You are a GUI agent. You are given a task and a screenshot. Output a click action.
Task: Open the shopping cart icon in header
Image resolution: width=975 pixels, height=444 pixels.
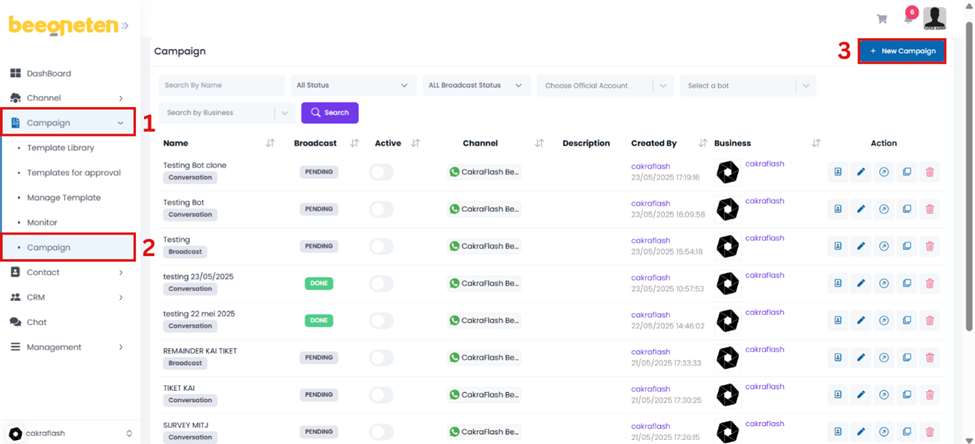coord(881,19)
